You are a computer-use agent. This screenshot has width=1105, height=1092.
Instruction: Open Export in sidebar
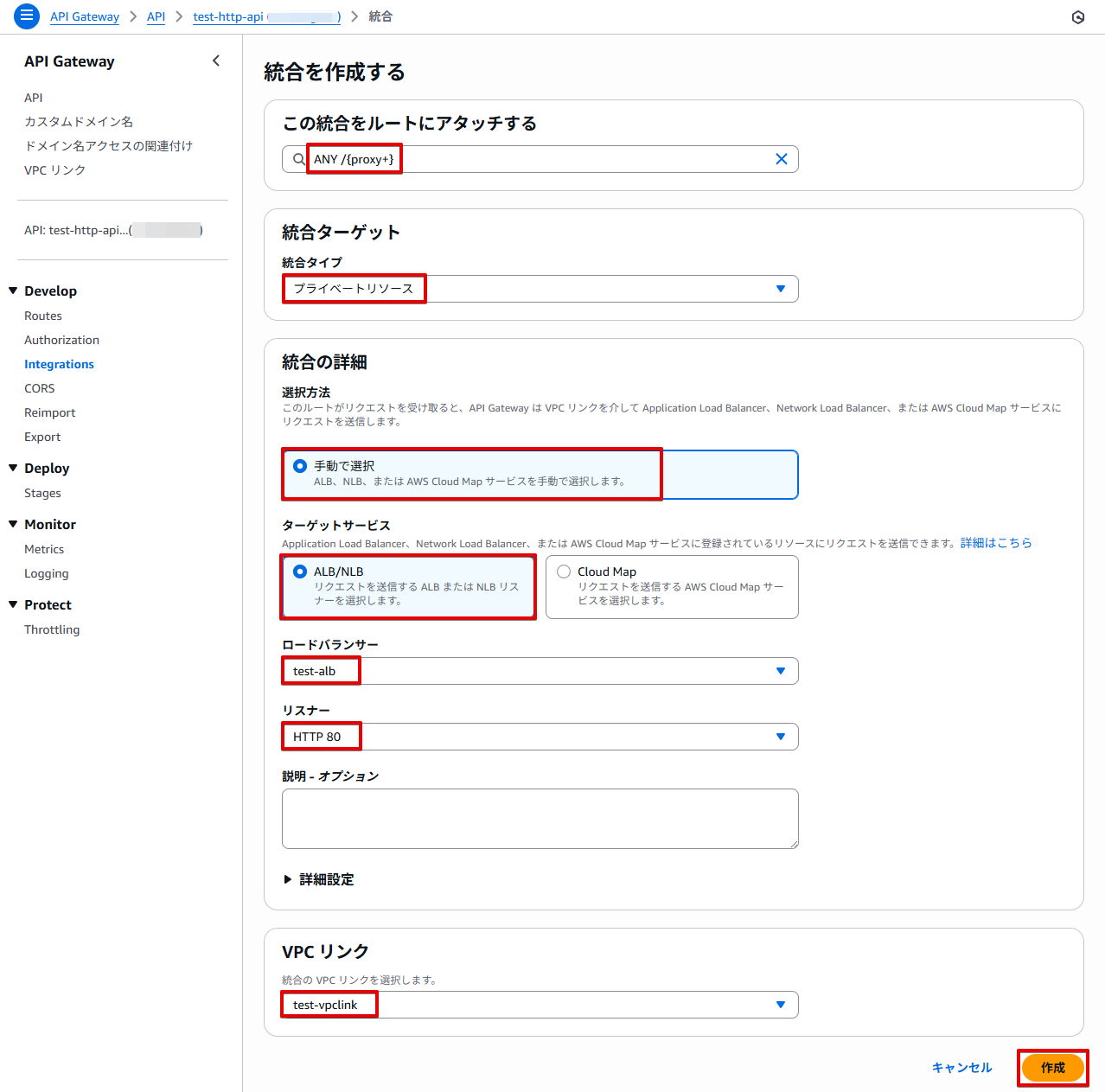click(42, 437)
